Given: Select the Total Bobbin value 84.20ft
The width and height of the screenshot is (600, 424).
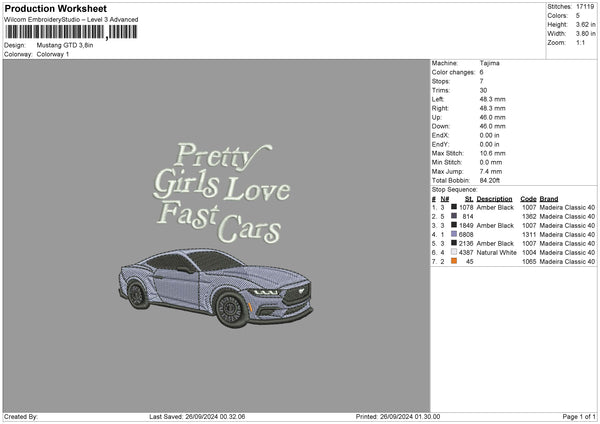Looking at the screenshot, I should coord(490,180).
